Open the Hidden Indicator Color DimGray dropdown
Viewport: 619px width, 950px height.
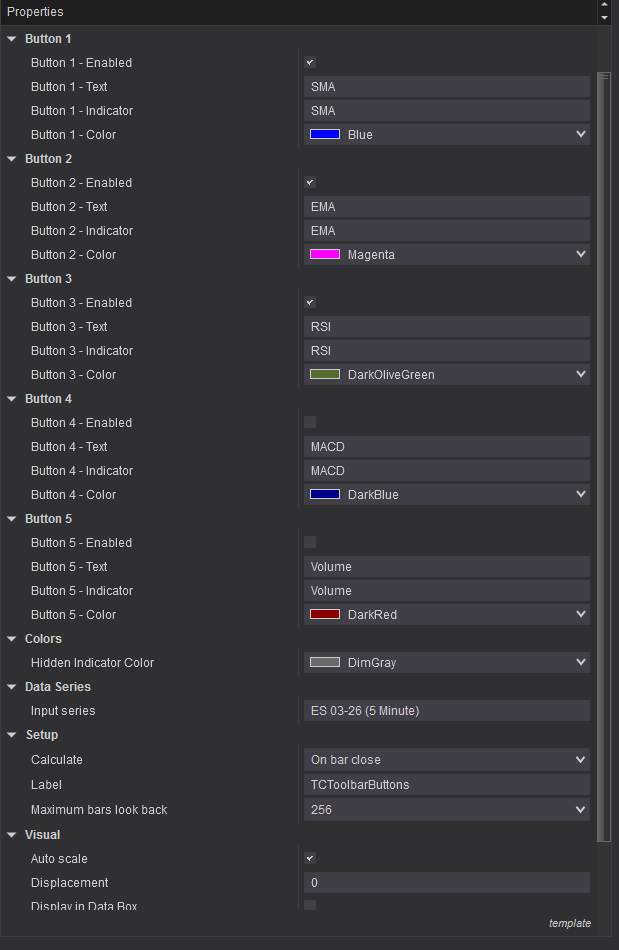pos(446,662)
